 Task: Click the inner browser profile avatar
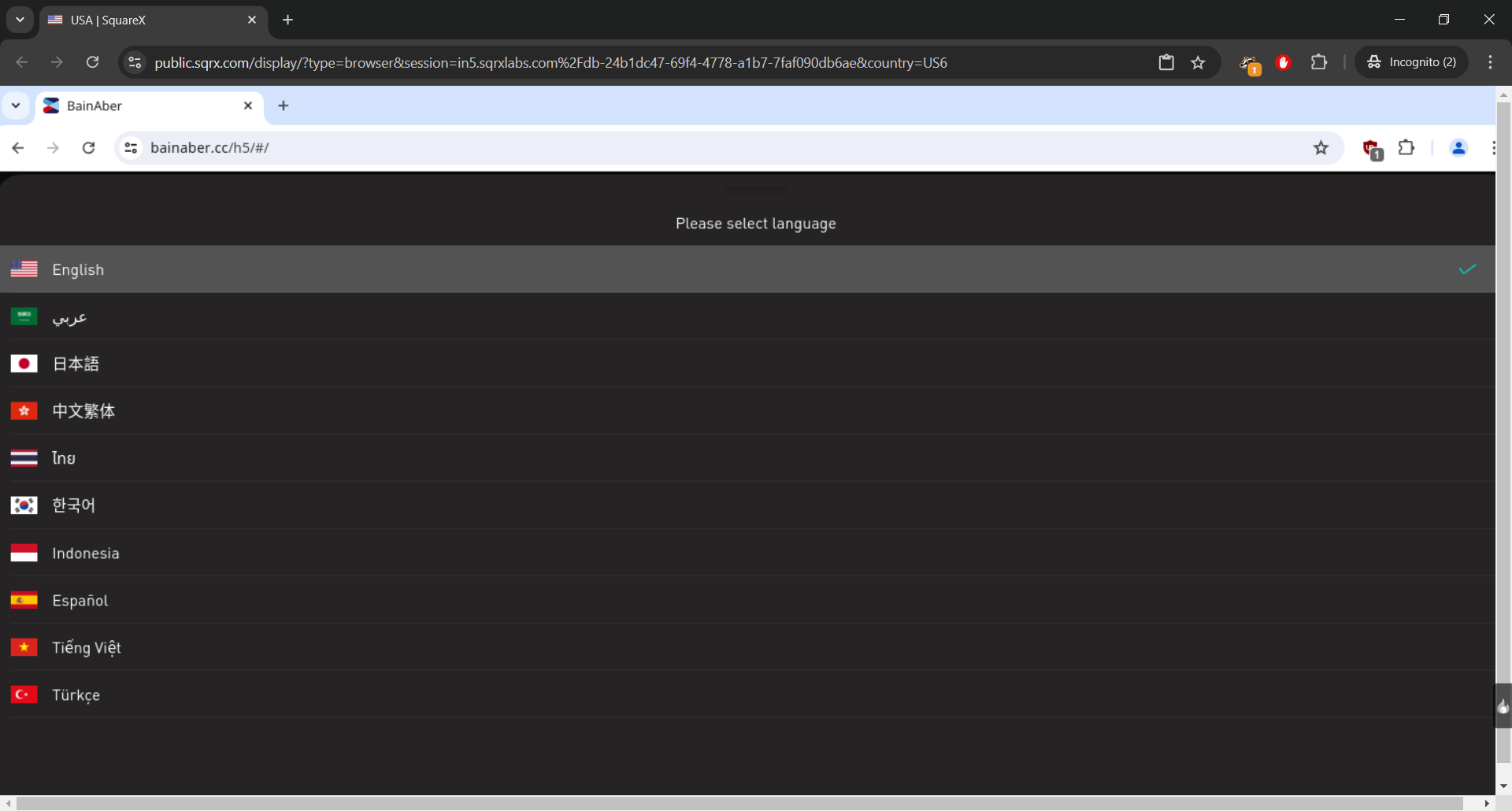coord(1458,148)
